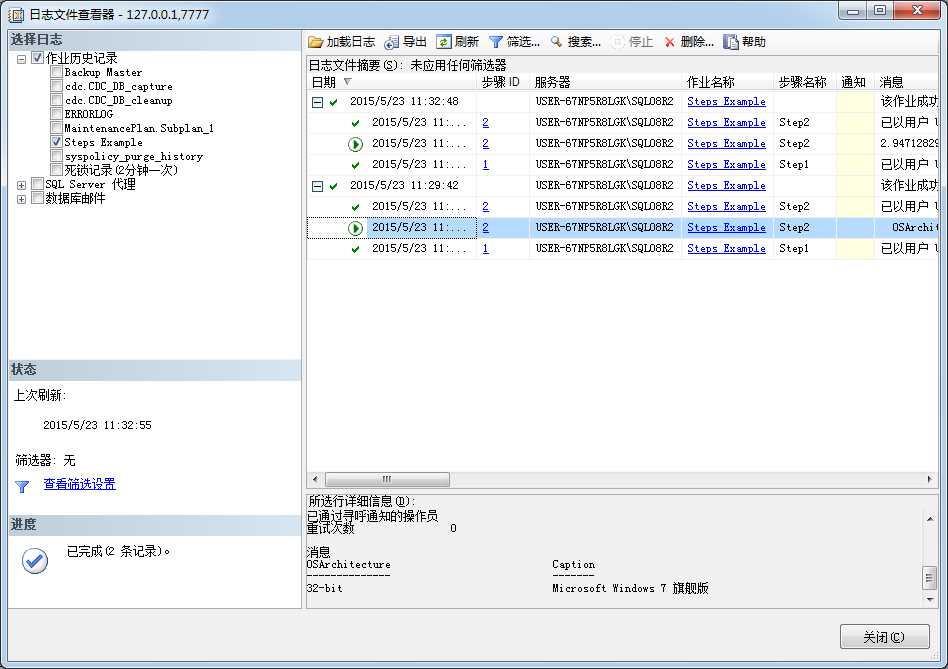Check the Backup Master log checkbox
This screenshot has height=669, width=948.
click(56, 72)
